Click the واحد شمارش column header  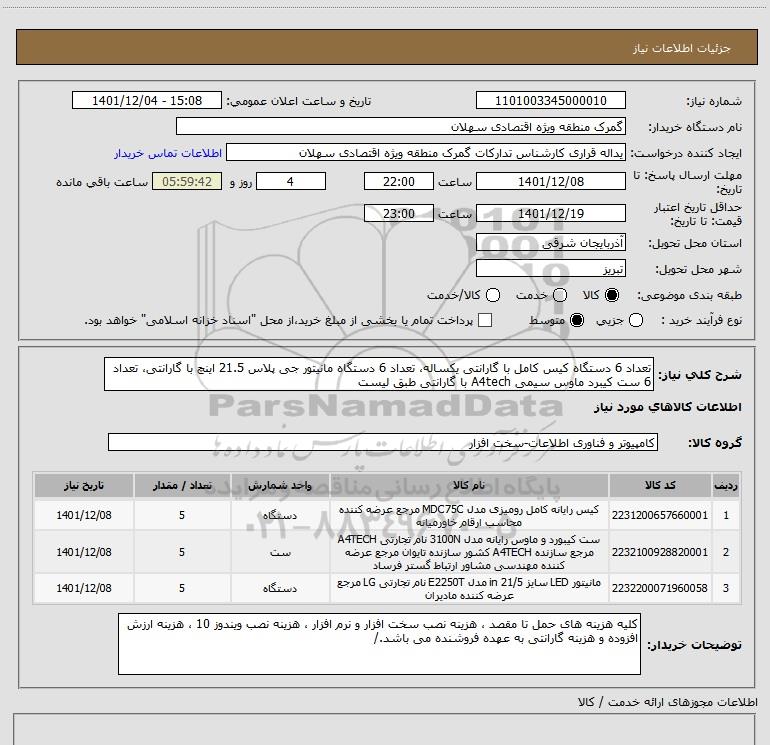pos(280,486)
